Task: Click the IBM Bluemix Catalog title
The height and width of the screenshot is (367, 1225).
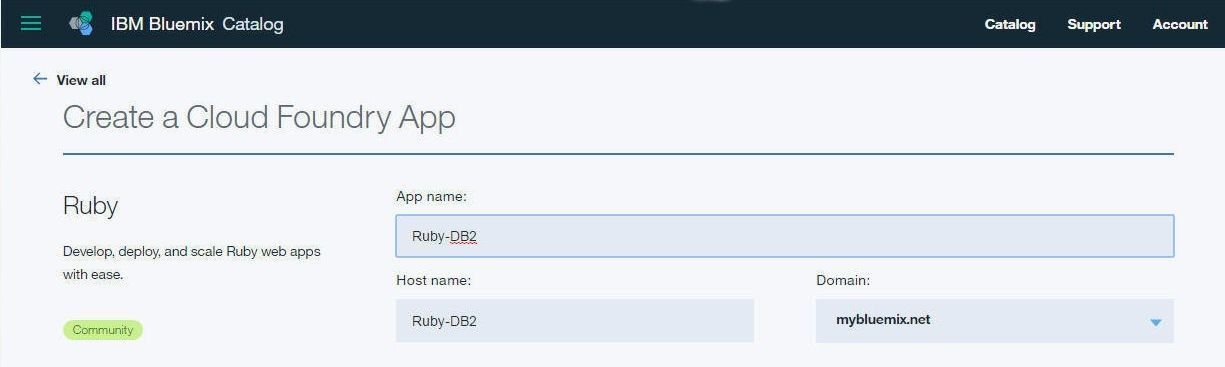Action: 197,24
